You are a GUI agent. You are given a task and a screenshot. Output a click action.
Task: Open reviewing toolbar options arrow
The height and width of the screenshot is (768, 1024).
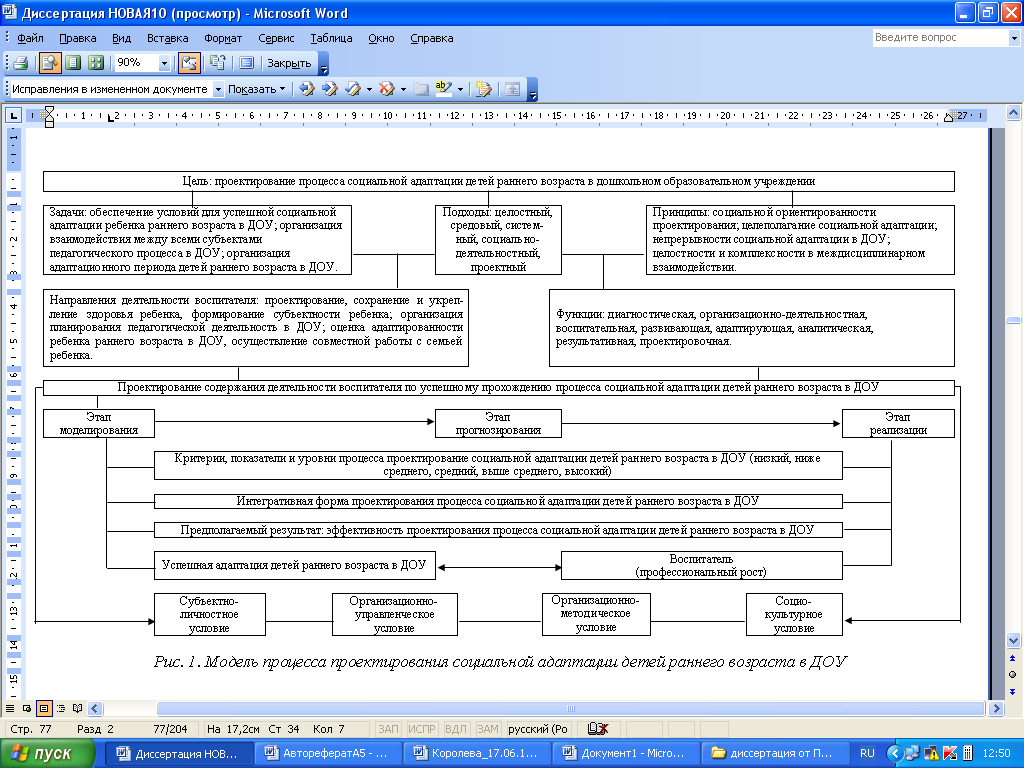(x=532, y=90)
